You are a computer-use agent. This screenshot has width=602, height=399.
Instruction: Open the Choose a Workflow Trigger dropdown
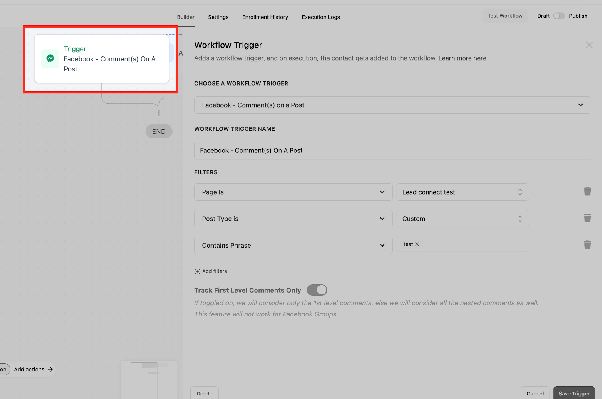392,105
